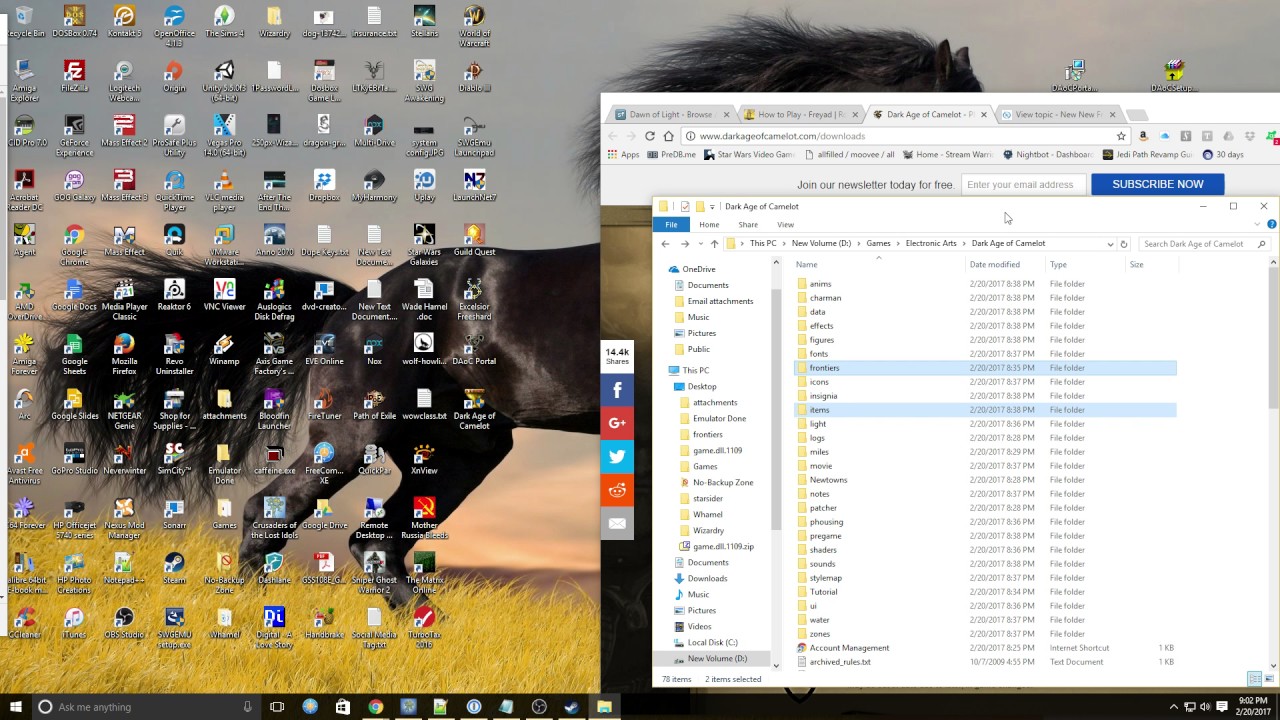Go up one folder level in Explorer
1280x720 pixels.
pyautogui.click(x=714, y=244)
